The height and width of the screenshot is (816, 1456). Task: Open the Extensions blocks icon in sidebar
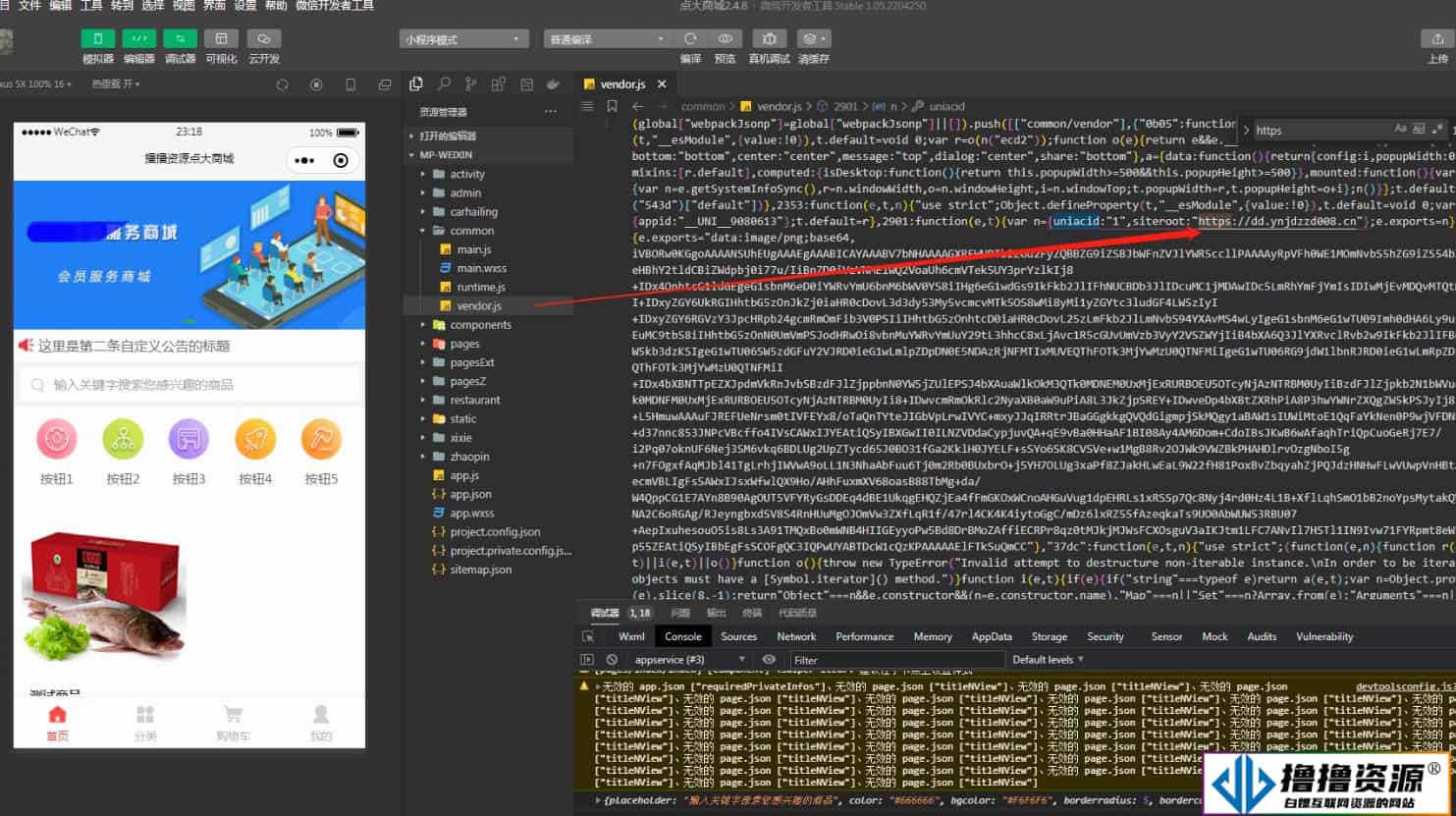pos(499,84)
